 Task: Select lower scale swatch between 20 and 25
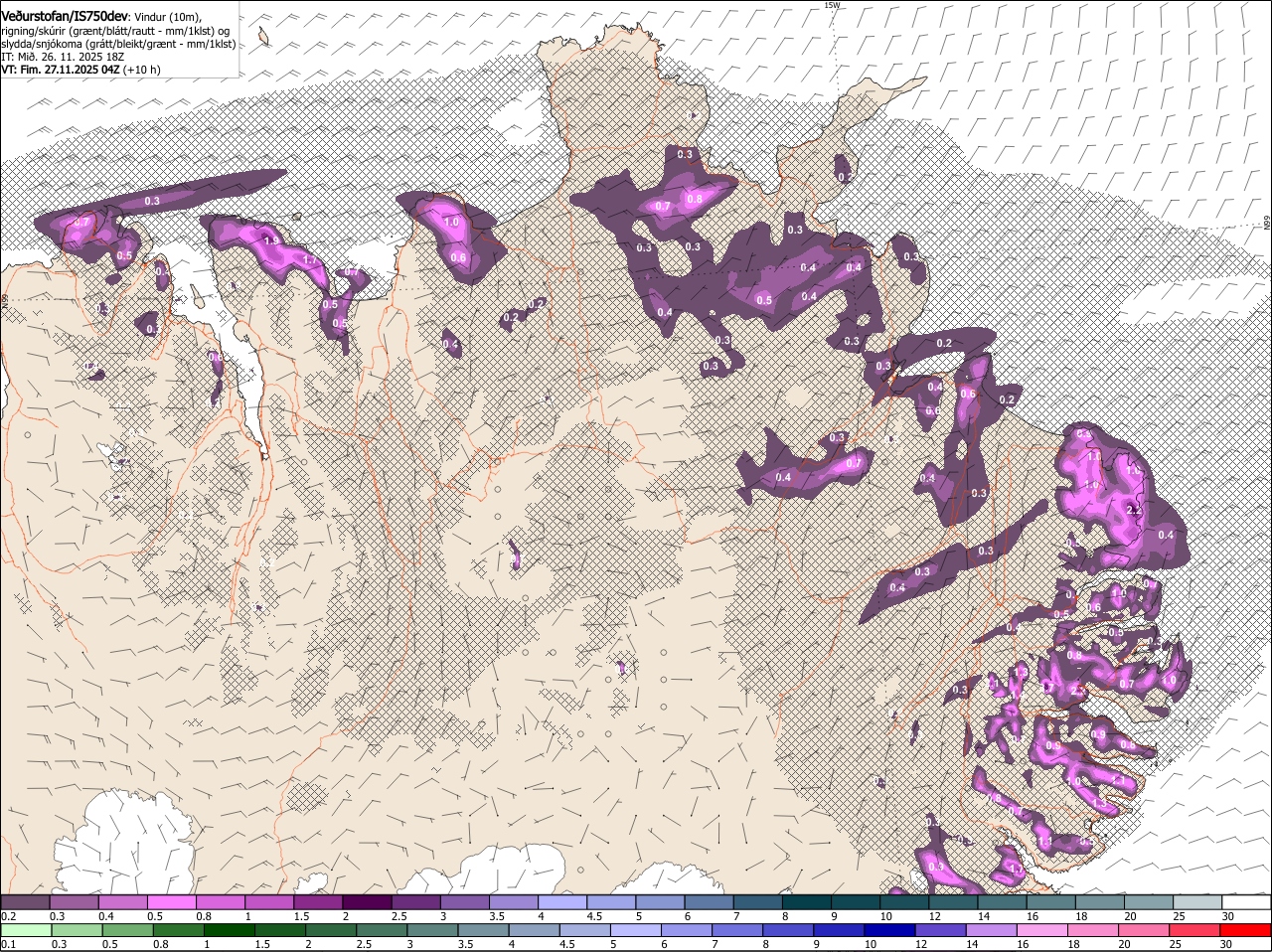coord(1143,930)
